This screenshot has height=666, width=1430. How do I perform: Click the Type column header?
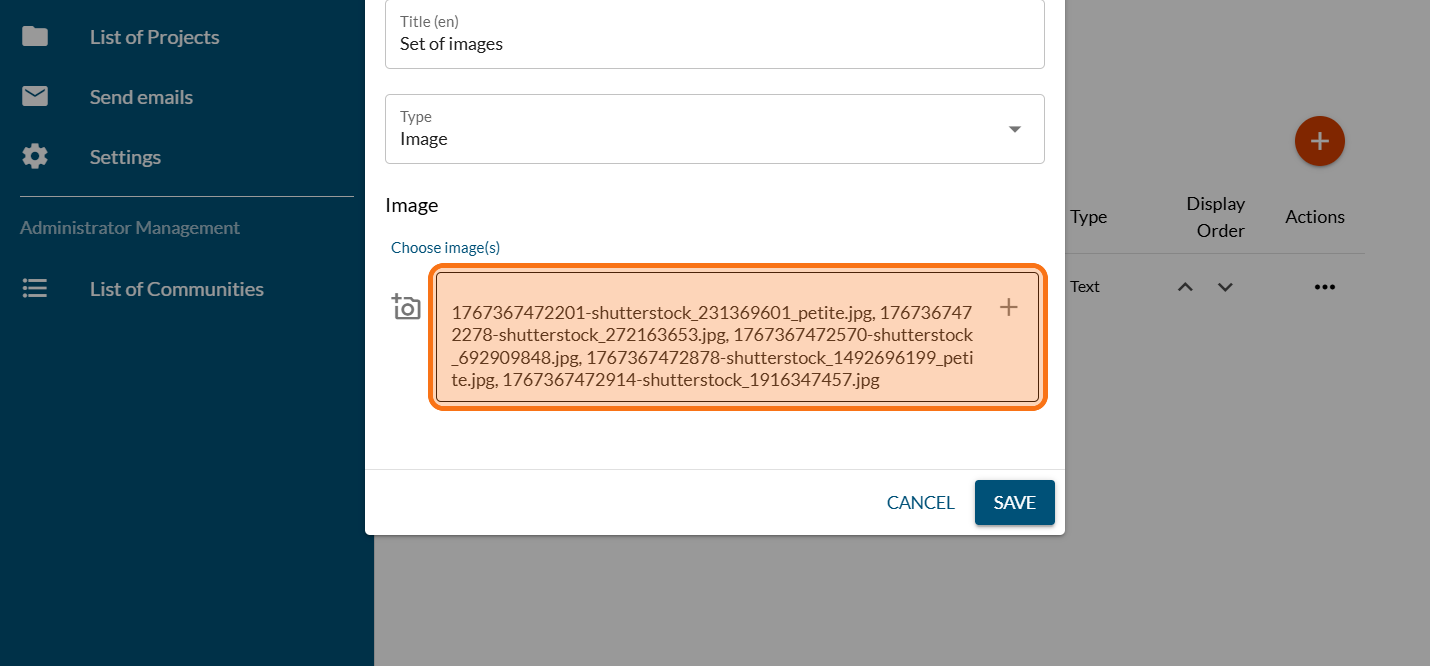(1088, 217)
